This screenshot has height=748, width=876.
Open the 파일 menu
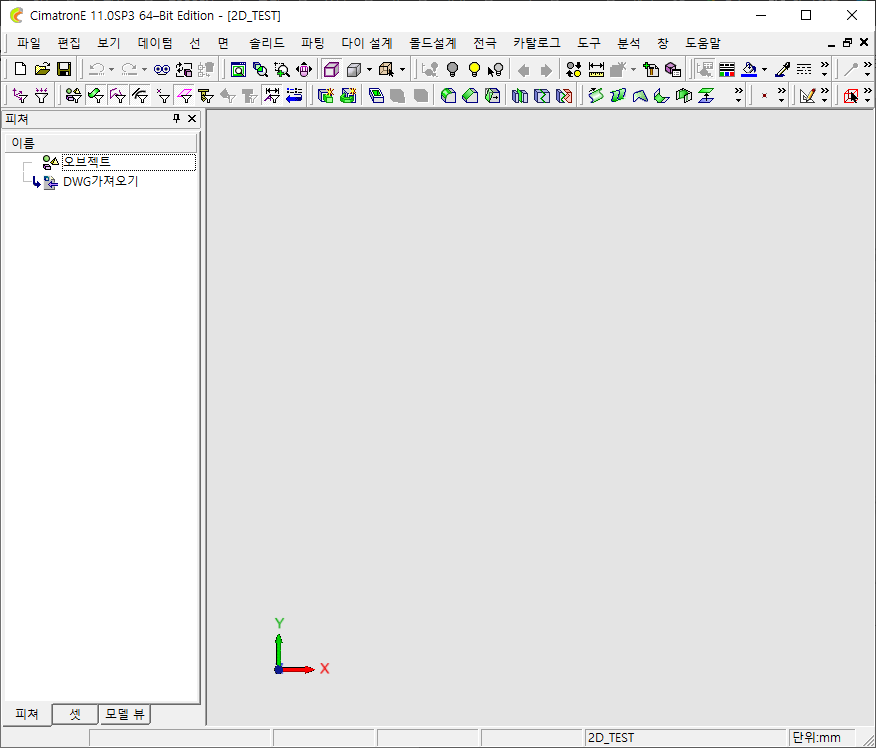28,43
